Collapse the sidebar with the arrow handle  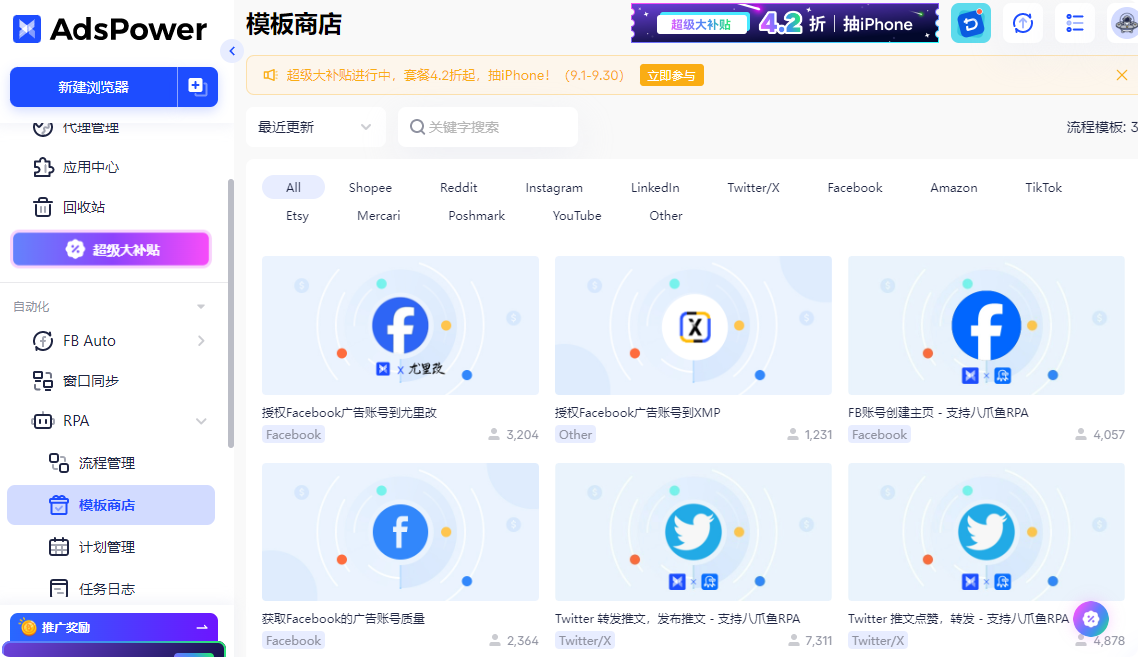coord(232,51)
